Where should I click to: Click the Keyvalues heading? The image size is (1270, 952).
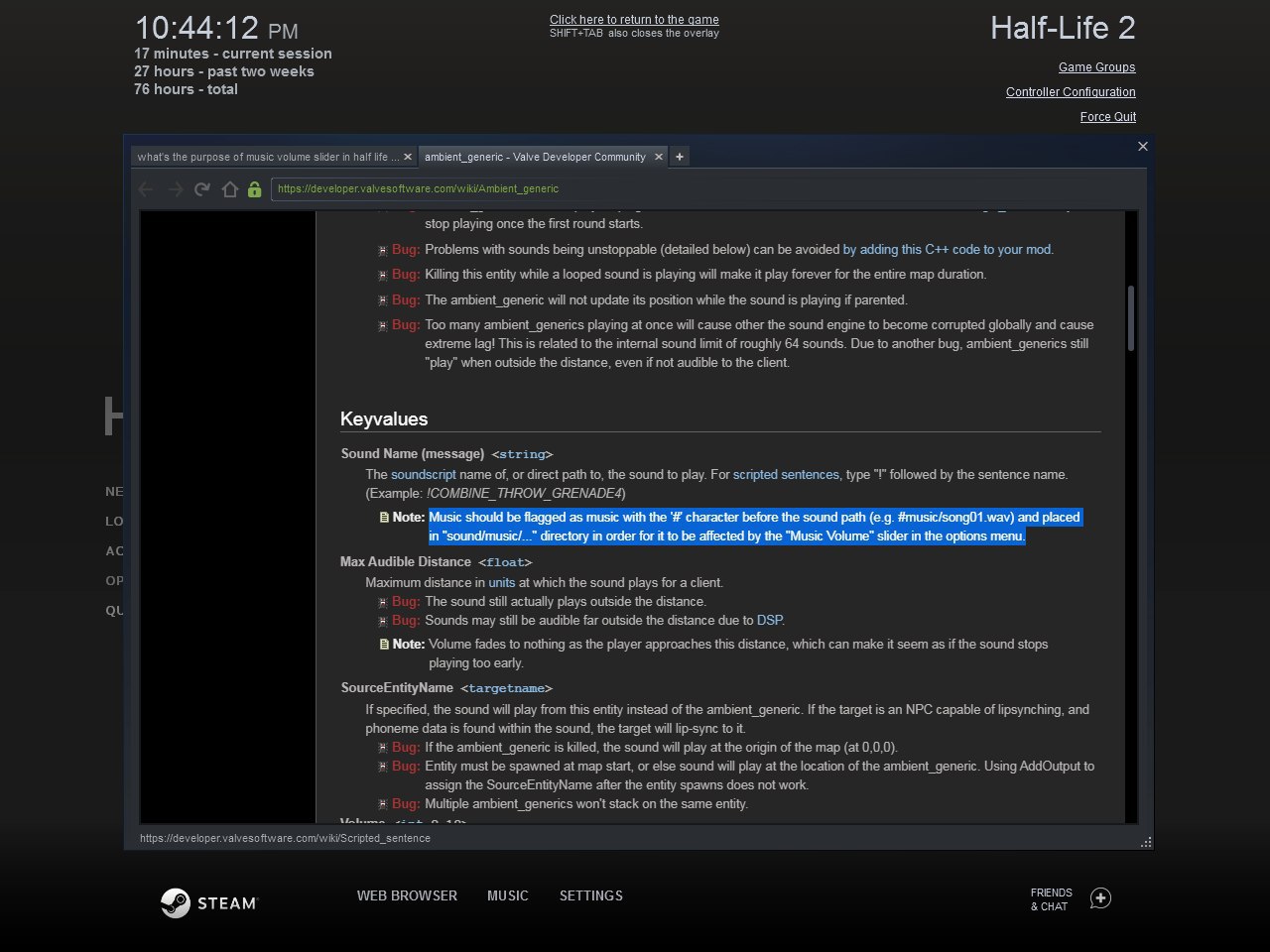click(x=384, y=418)
